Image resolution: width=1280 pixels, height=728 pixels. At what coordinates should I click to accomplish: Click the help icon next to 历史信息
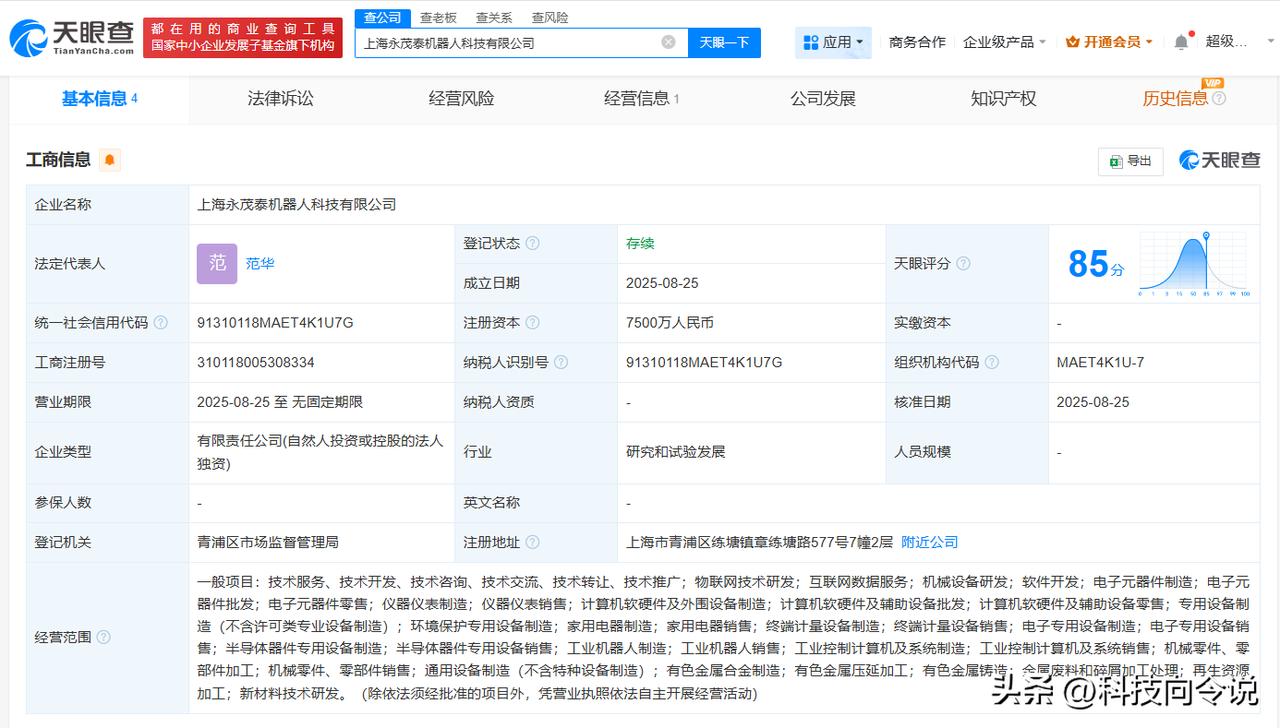(1219, 98)
